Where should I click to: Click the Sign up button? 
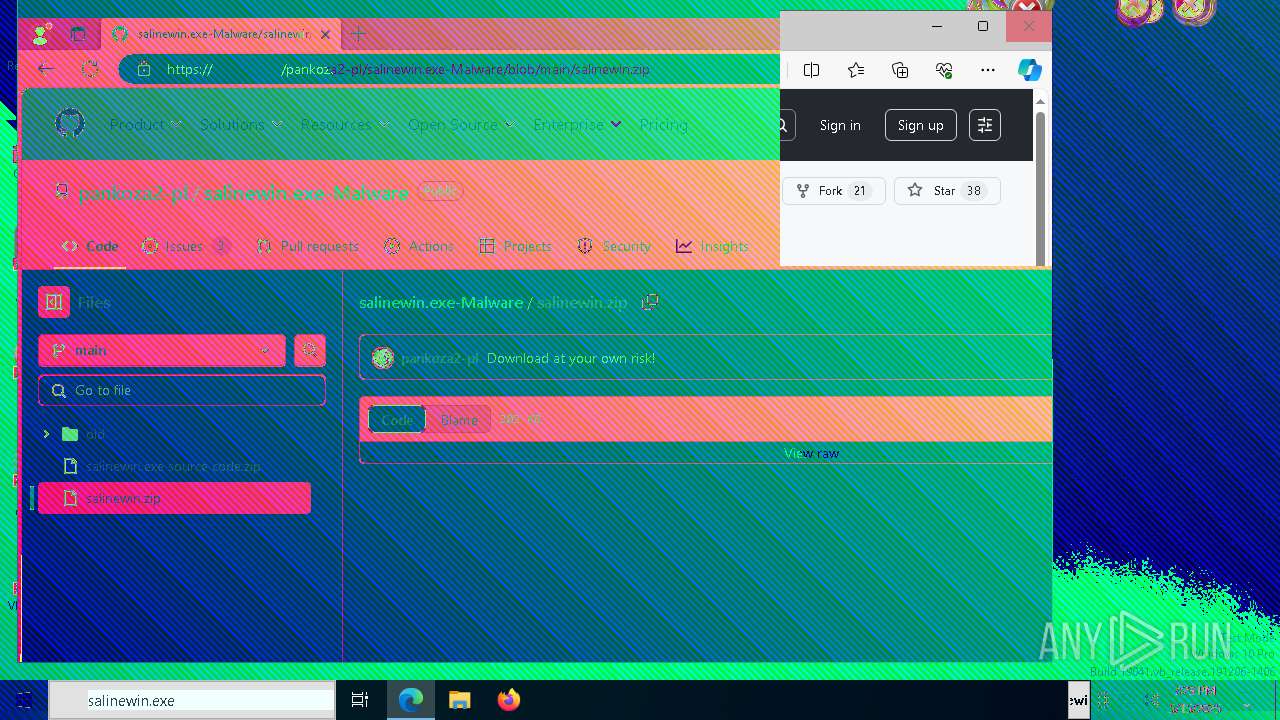point(921,125)
